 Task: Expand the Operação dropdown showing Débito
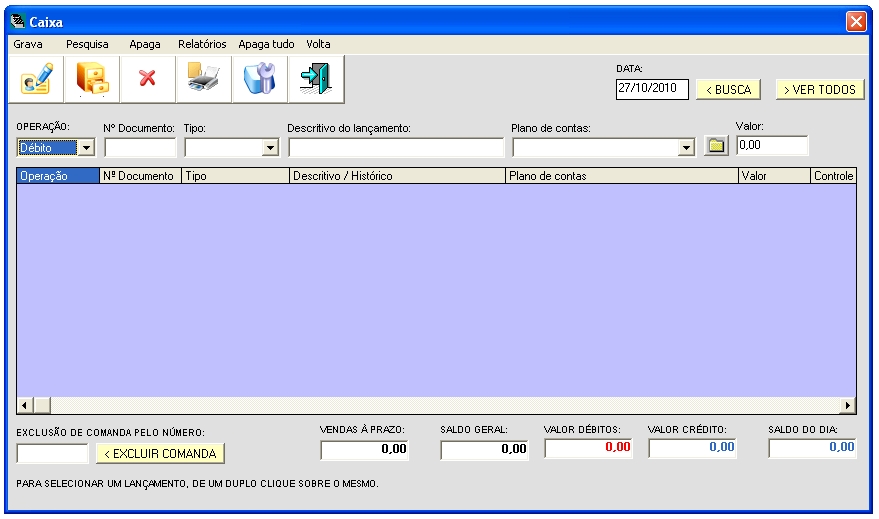[x=85, y=148]
